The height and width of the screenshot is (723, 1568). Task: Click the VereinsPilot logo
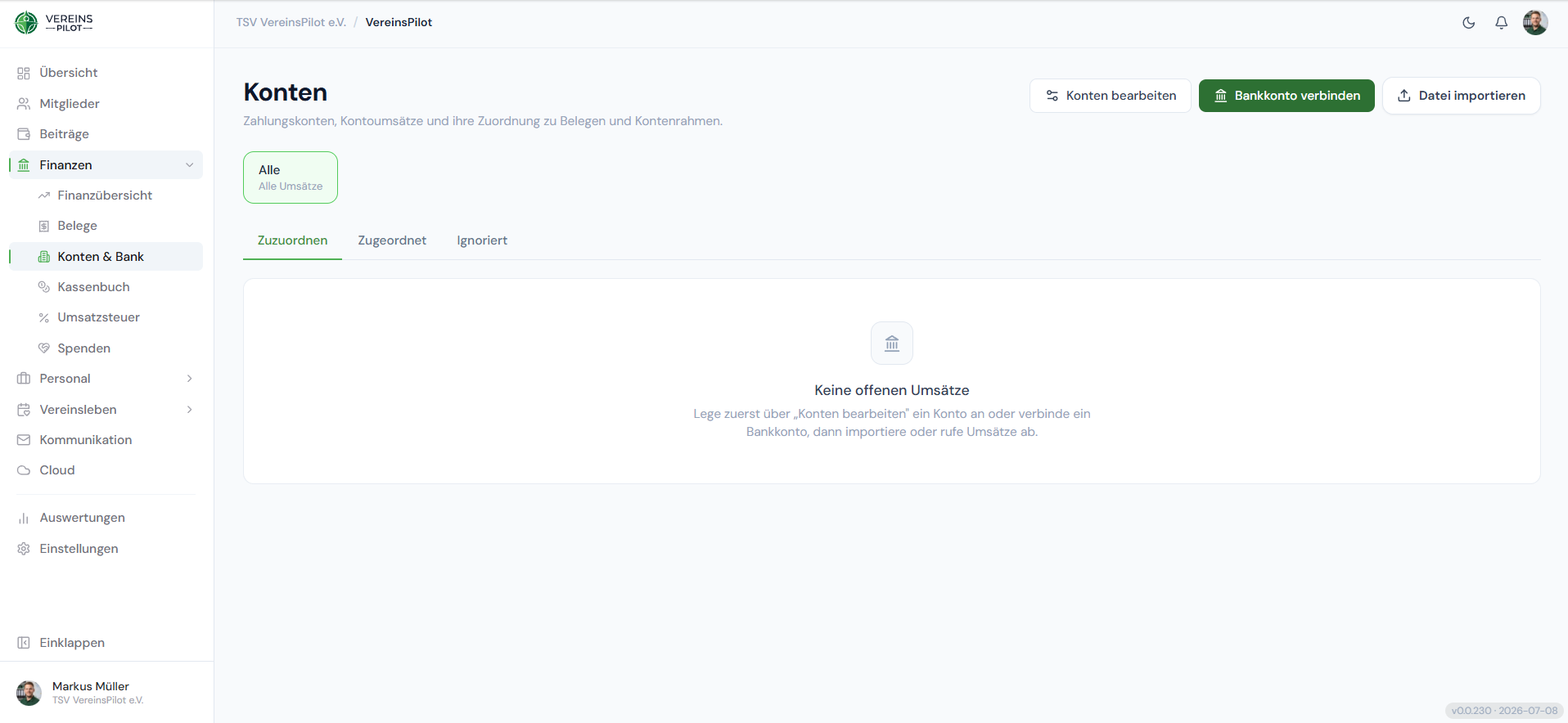click(54, 23)
